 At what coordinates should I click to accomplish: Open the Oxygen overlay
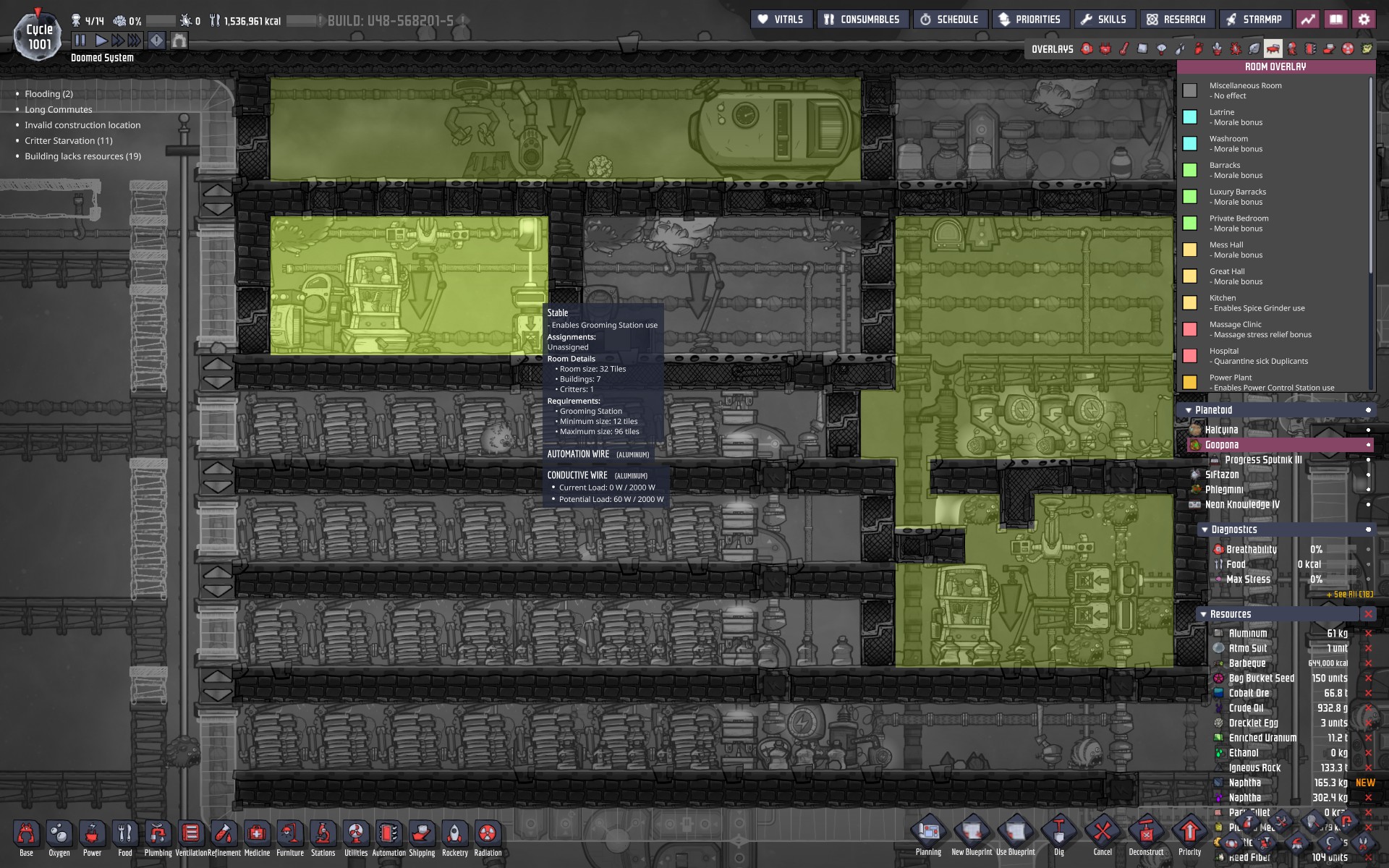[x=1087, y=48]
